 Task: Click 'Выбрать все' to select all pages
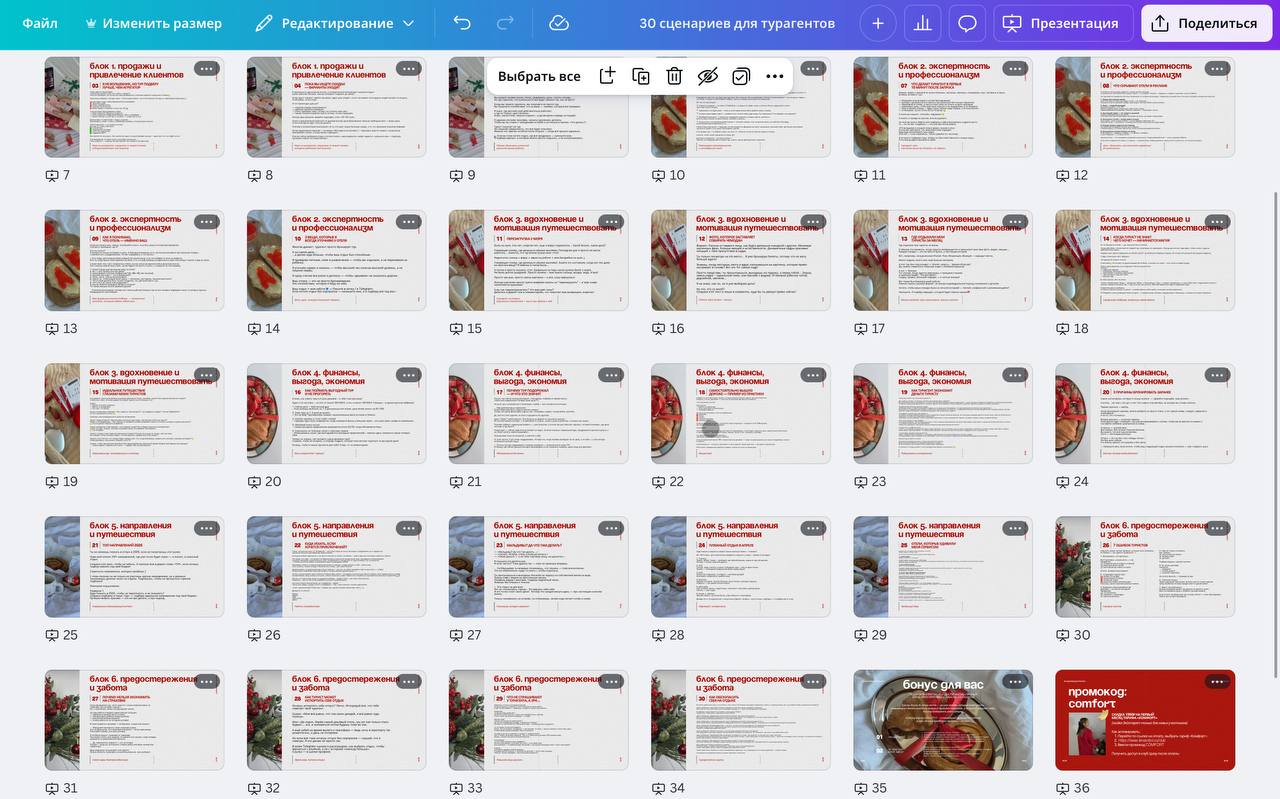pos(539,76)
